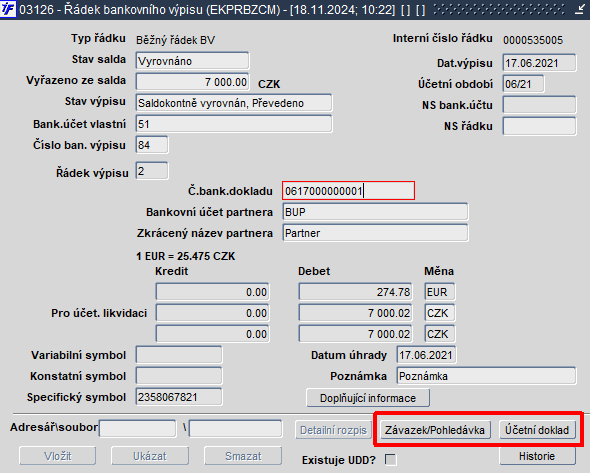Click the empty NS bank.účtu field
Screen dimensions: 590x473
tap(539, 105)
